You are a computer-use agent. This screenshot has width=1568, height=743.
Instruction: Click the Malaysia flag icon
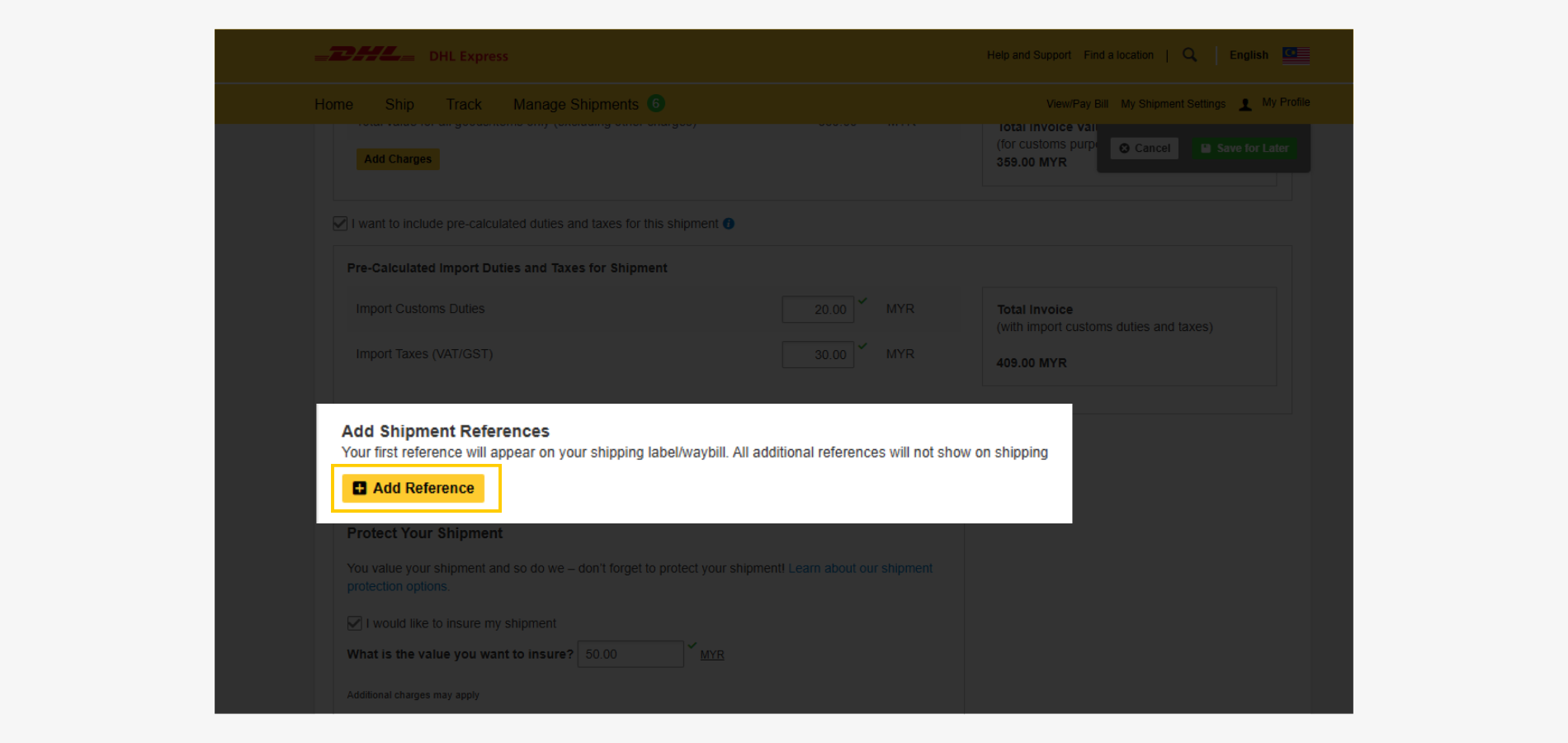tap(1296, 55)
